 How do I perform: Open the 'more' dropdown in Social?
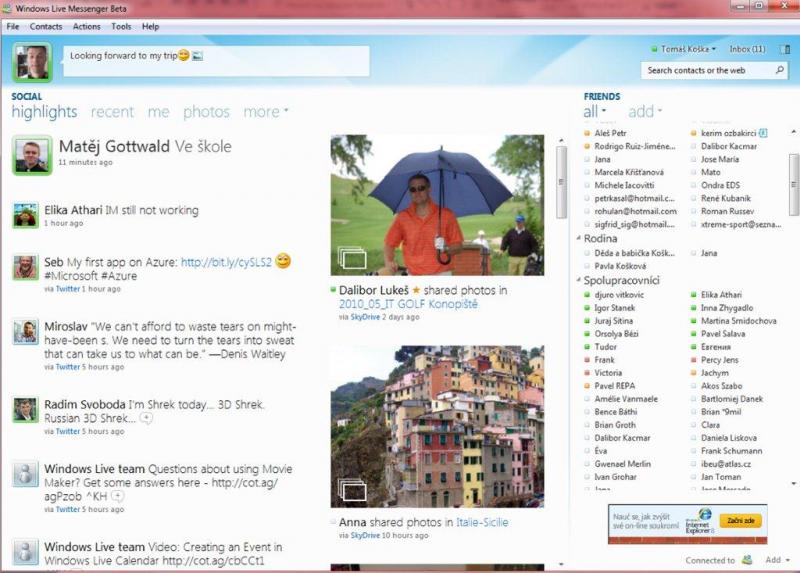coord(266,111)
